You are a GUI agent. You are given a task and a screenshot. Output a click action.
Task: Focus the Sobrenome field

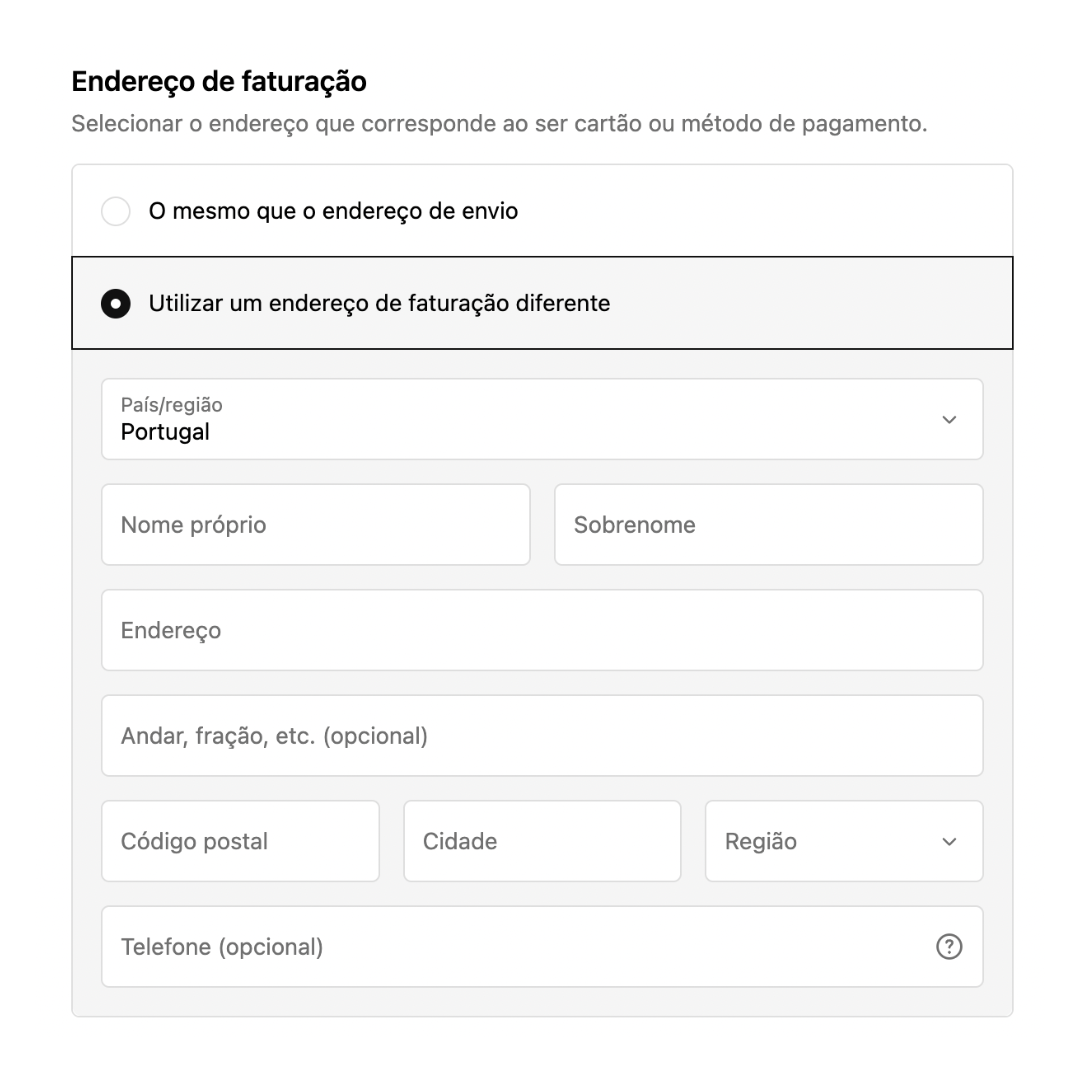click(769, 525)
